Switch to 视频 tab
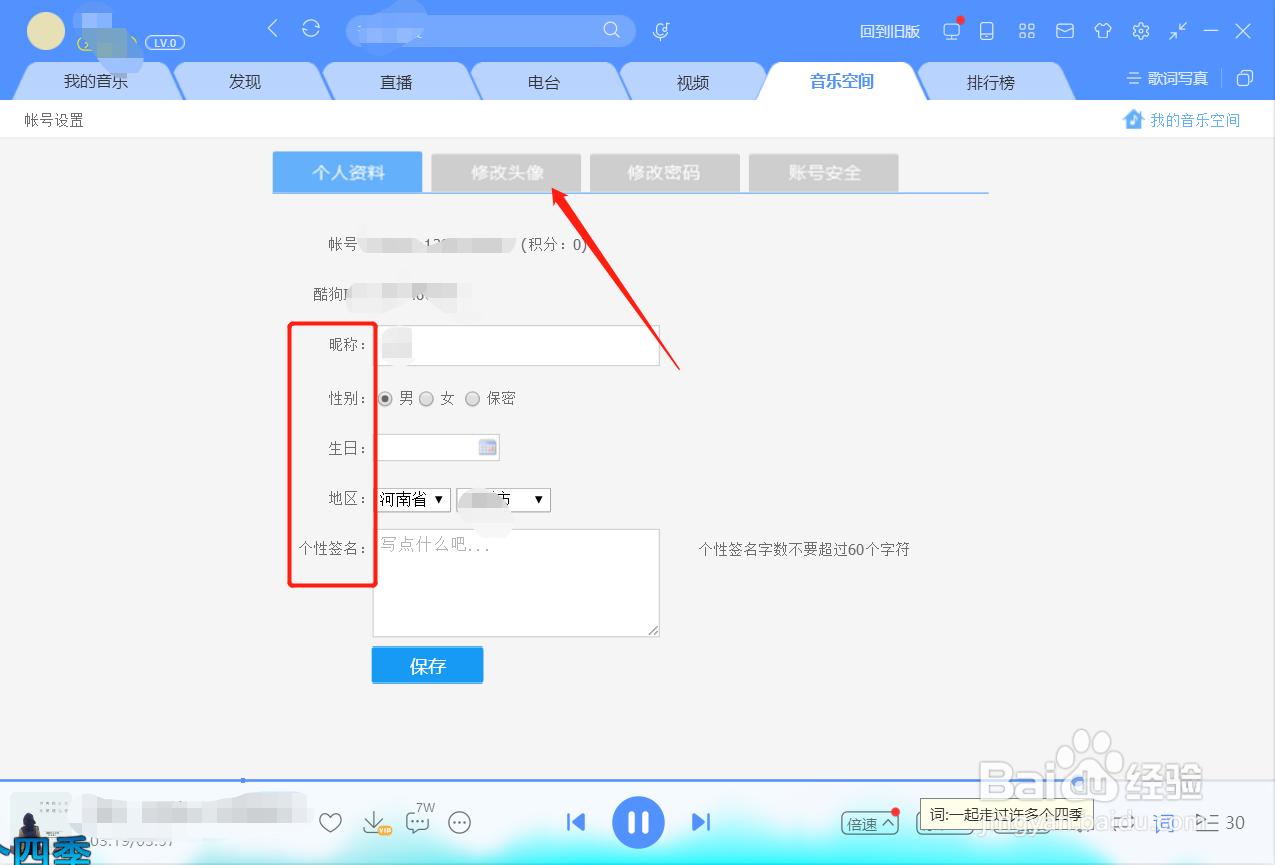This screenshot has height=865, width=1275. (693, 82)
